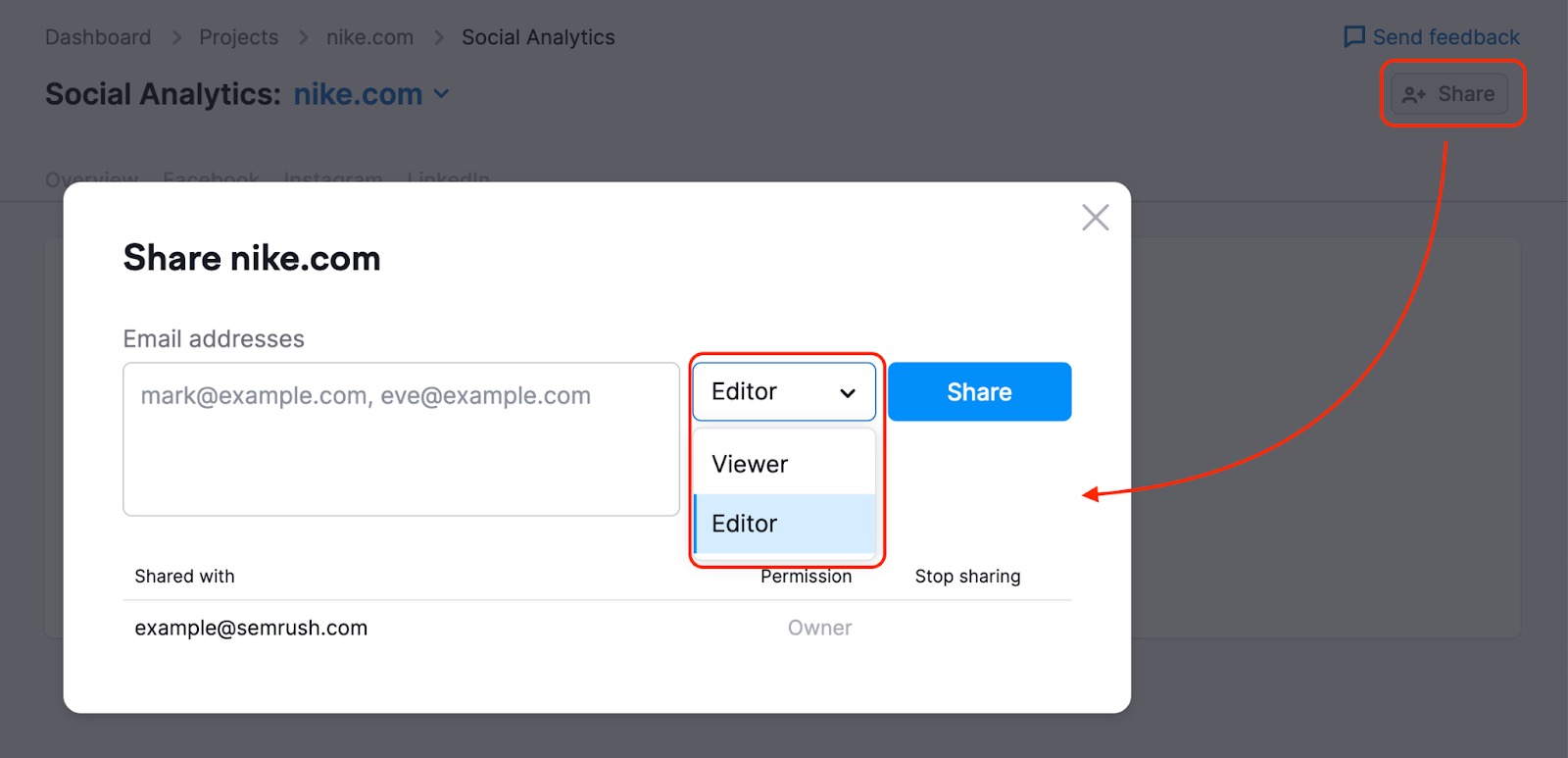The image size is (1568, 758).
Task: Select example@semrush.com in the shared list
Action: (x=251, y=628)
